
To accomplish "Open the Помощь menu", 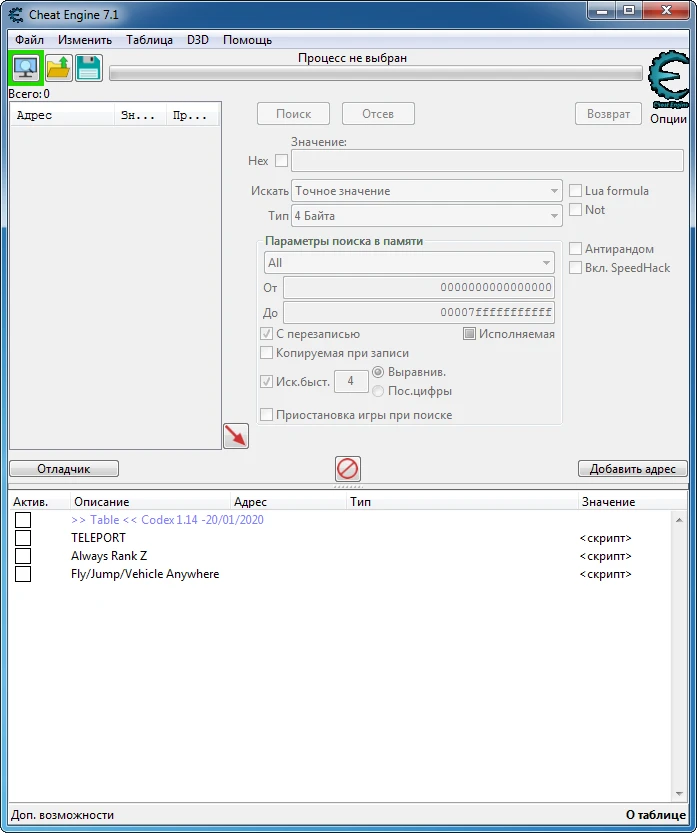I will [x=248, y=40].
